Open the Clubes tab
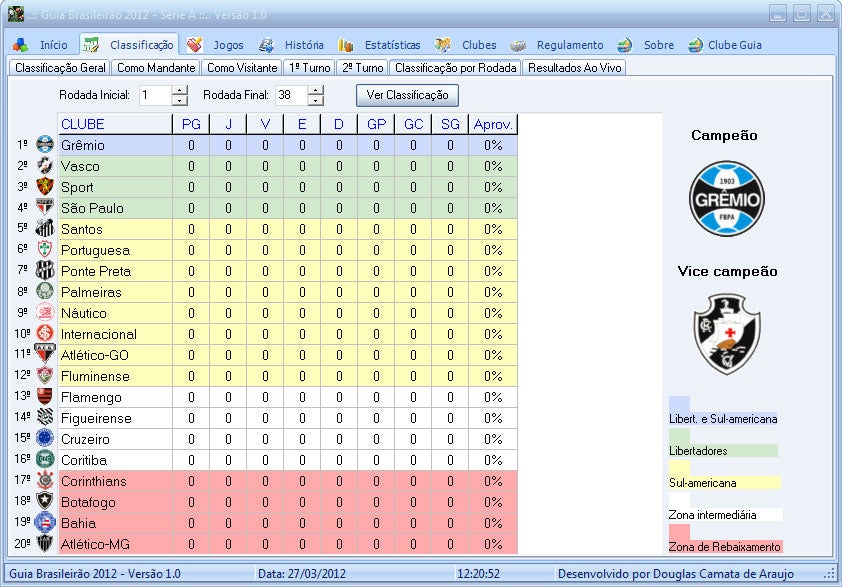Viewport: 842px width, 587px height. [466, 45]
